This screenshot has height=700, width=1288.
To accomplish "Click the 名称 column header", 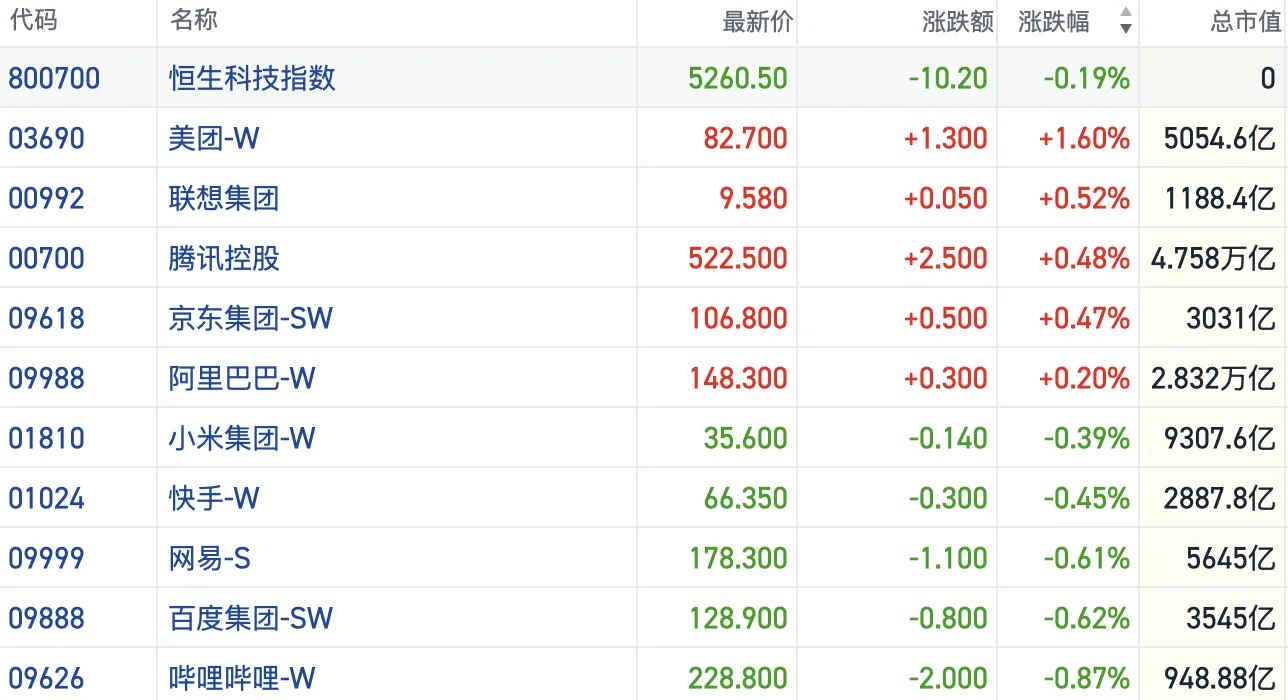I will [x=194, y=20].
